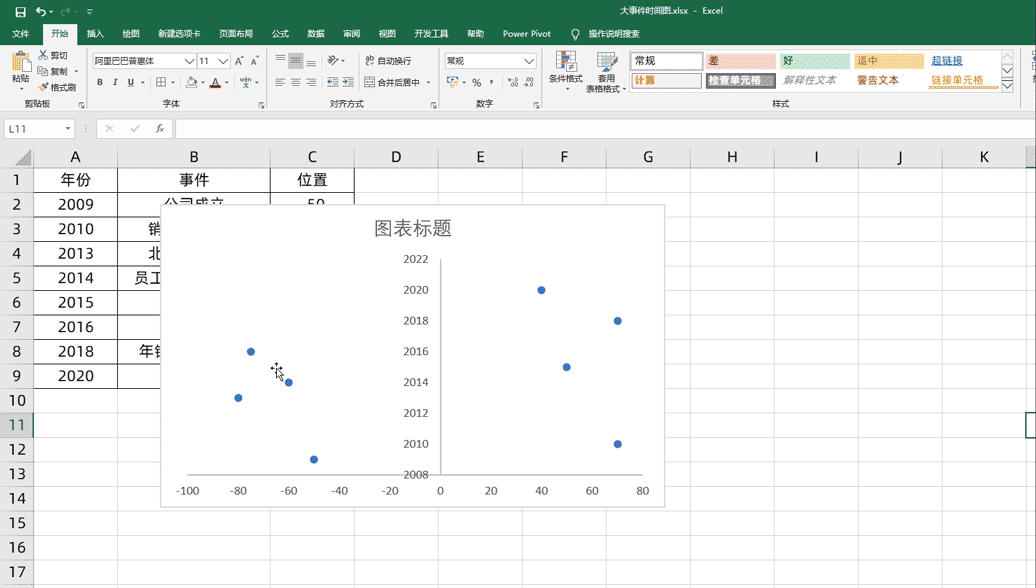The image size is (1036, 588).
Task: Click the Select All corner triangle
Action: pos(23,157)
